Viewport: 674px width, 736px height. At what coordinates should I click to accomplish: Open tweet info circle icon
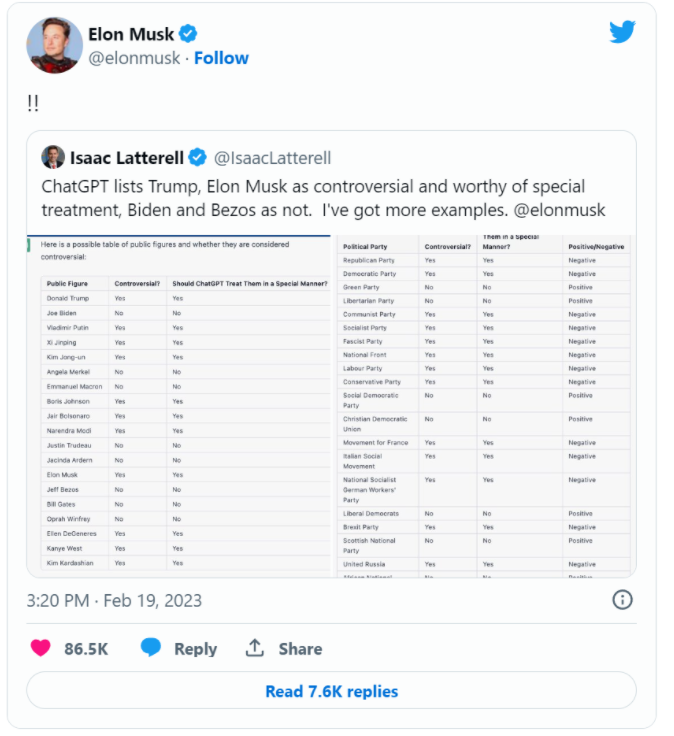(x=622, y=599)
